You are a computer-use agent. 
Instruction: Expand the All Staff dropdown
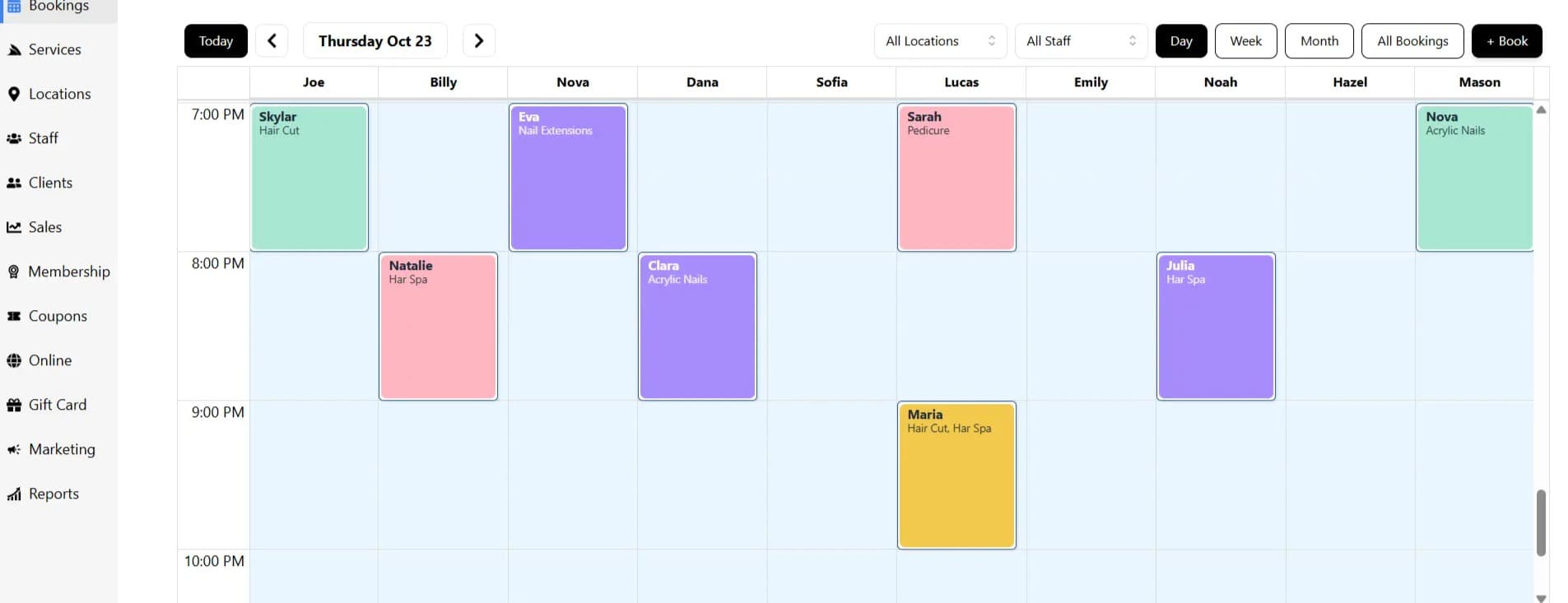click(x=1081, y=40)
